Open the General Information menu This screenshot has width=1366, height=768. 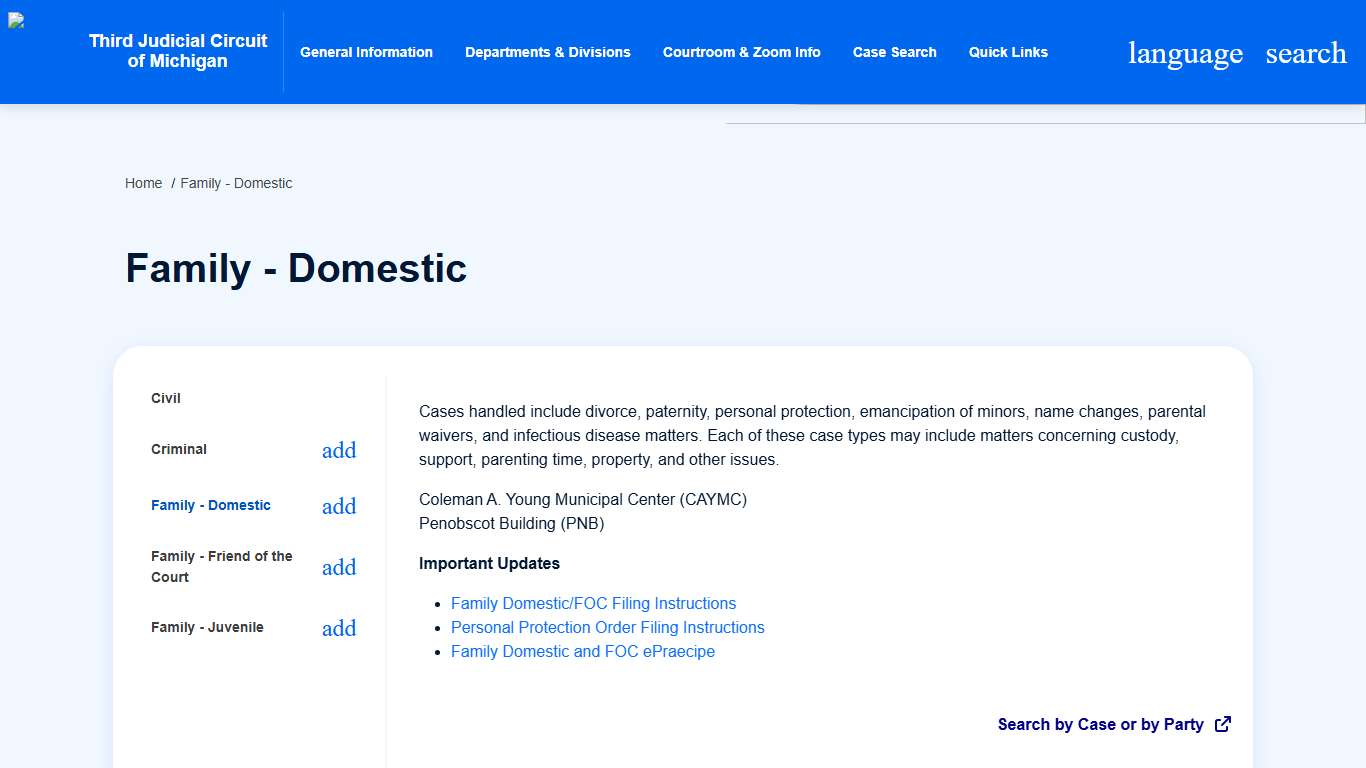tap(366, 52)
